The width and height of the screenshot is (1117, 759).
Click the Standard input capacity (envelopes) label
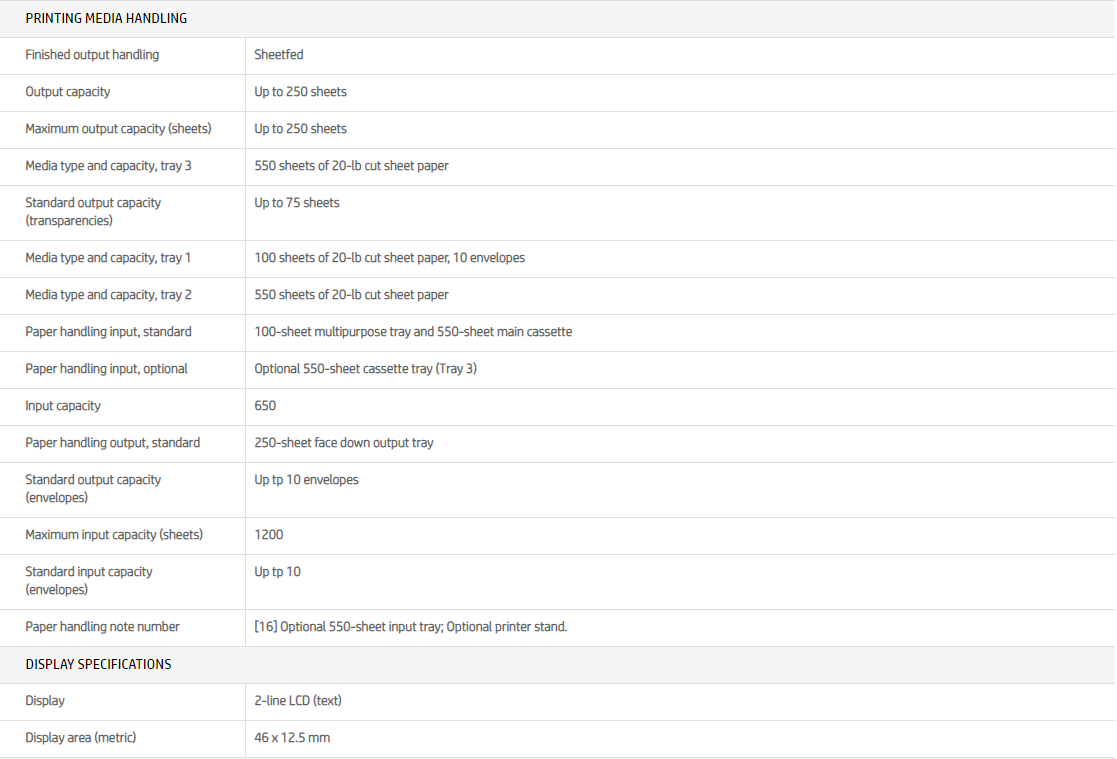pos(89,580)
